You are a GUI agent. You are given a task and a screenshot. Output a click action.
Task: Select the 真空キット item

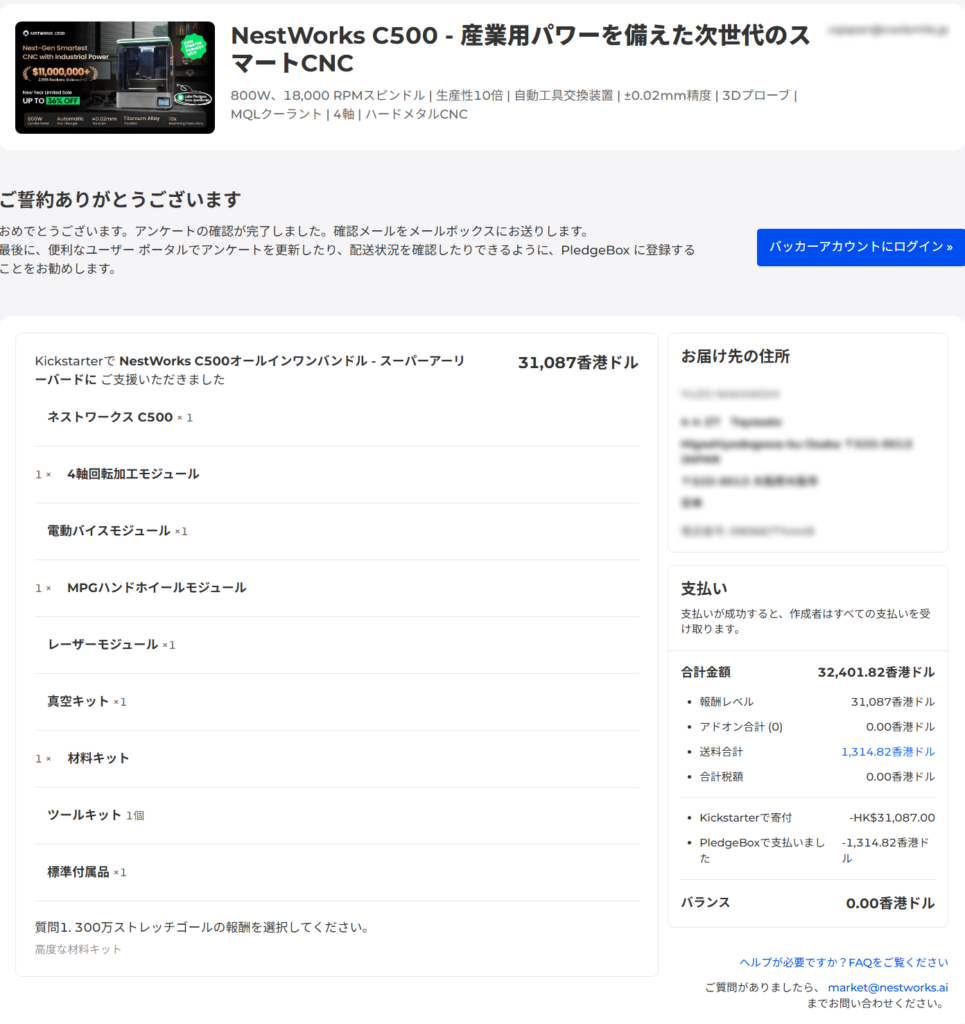pyautogui.click(x=79, y=702)
